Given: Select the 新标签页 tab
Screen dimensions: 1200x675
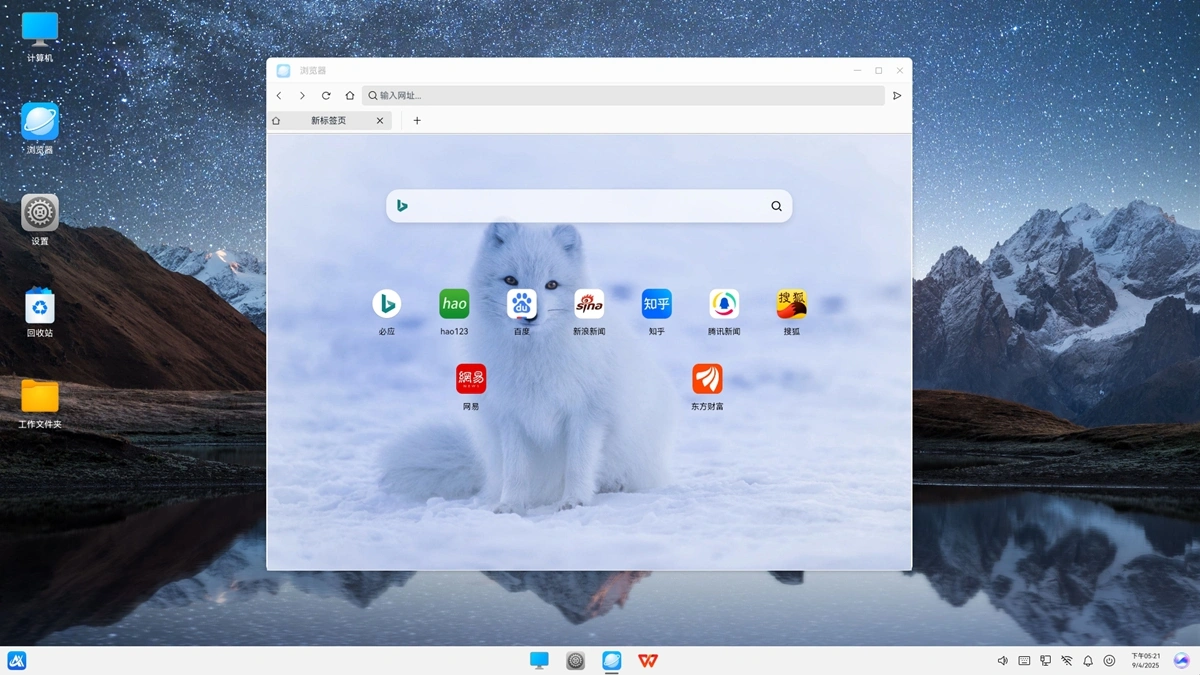Looking at the screenshot, I should coord(328,121).
